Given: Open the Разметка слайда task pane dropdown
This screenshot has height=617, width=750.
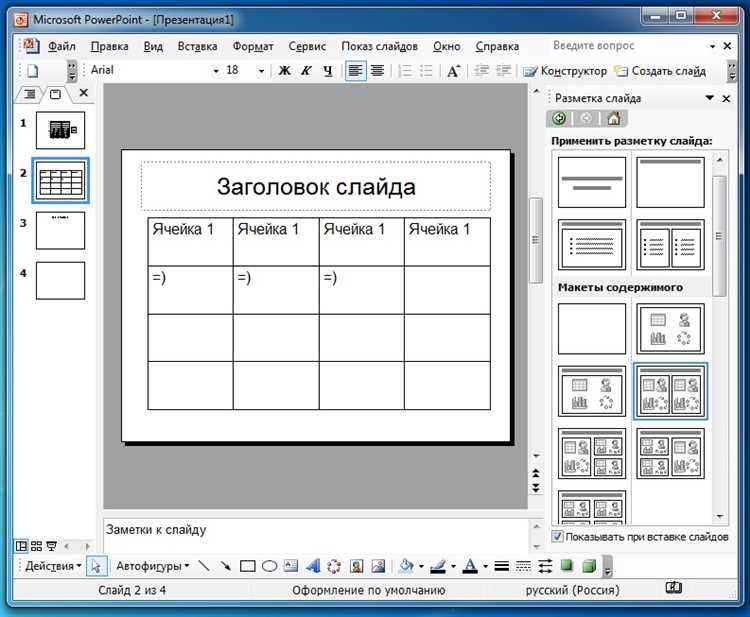Looking at the screenshot, I should click(710, 98).
